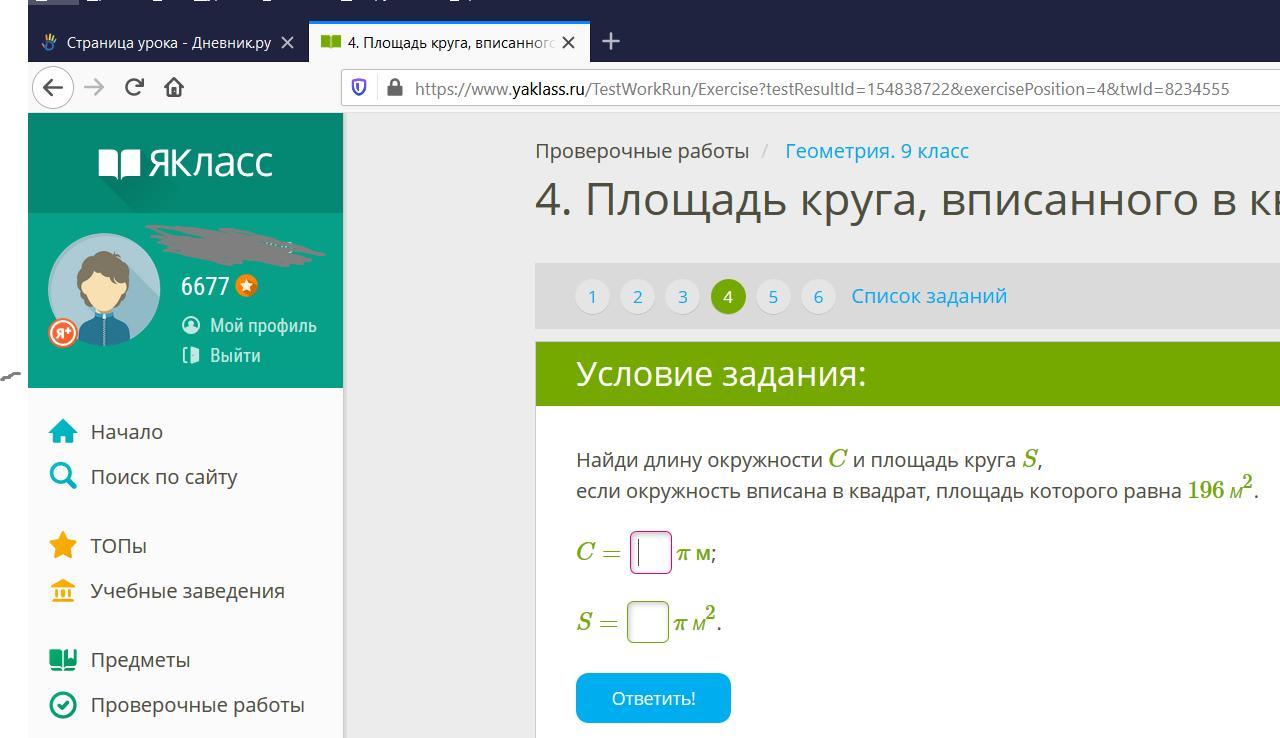Viewport: 1280px width, 738px height.
Task: Go back to the previous page
Action: [53, 88]
